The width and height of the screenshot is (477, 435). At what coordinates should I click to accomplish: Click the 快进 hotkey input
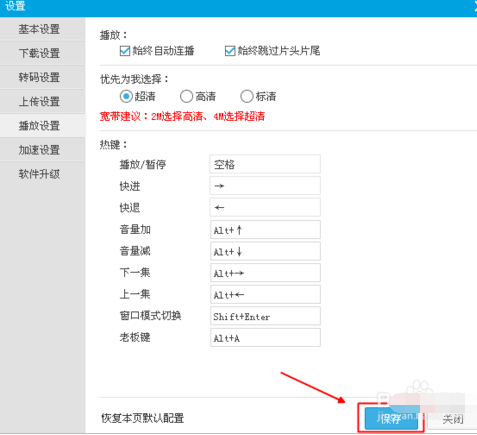pos(265,186)
